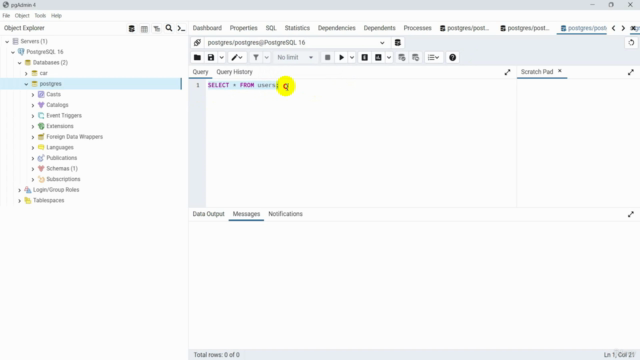Click the Explain button
The image size is (640, 360).
pos(364,58)
